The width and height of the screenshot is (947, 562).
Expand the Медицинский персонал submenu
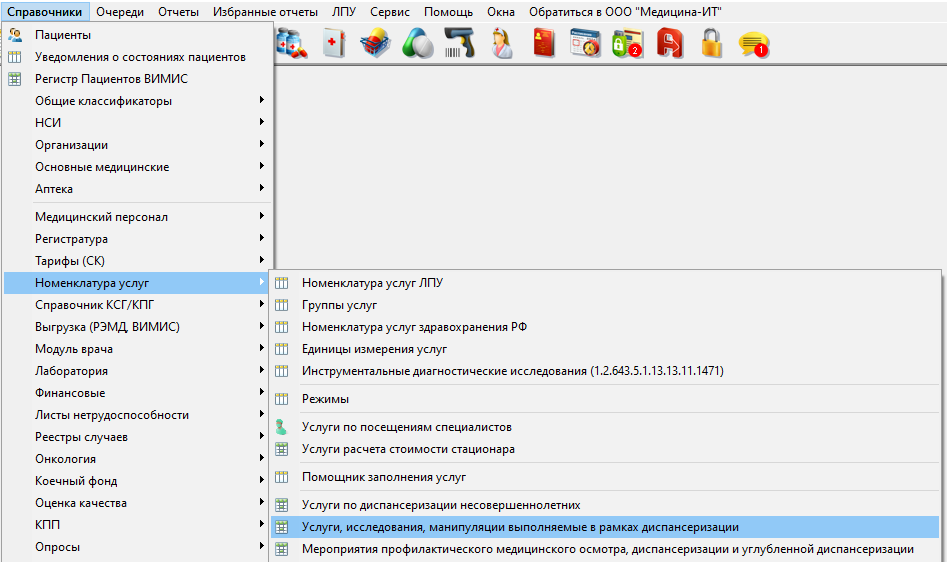pos(101,217)
